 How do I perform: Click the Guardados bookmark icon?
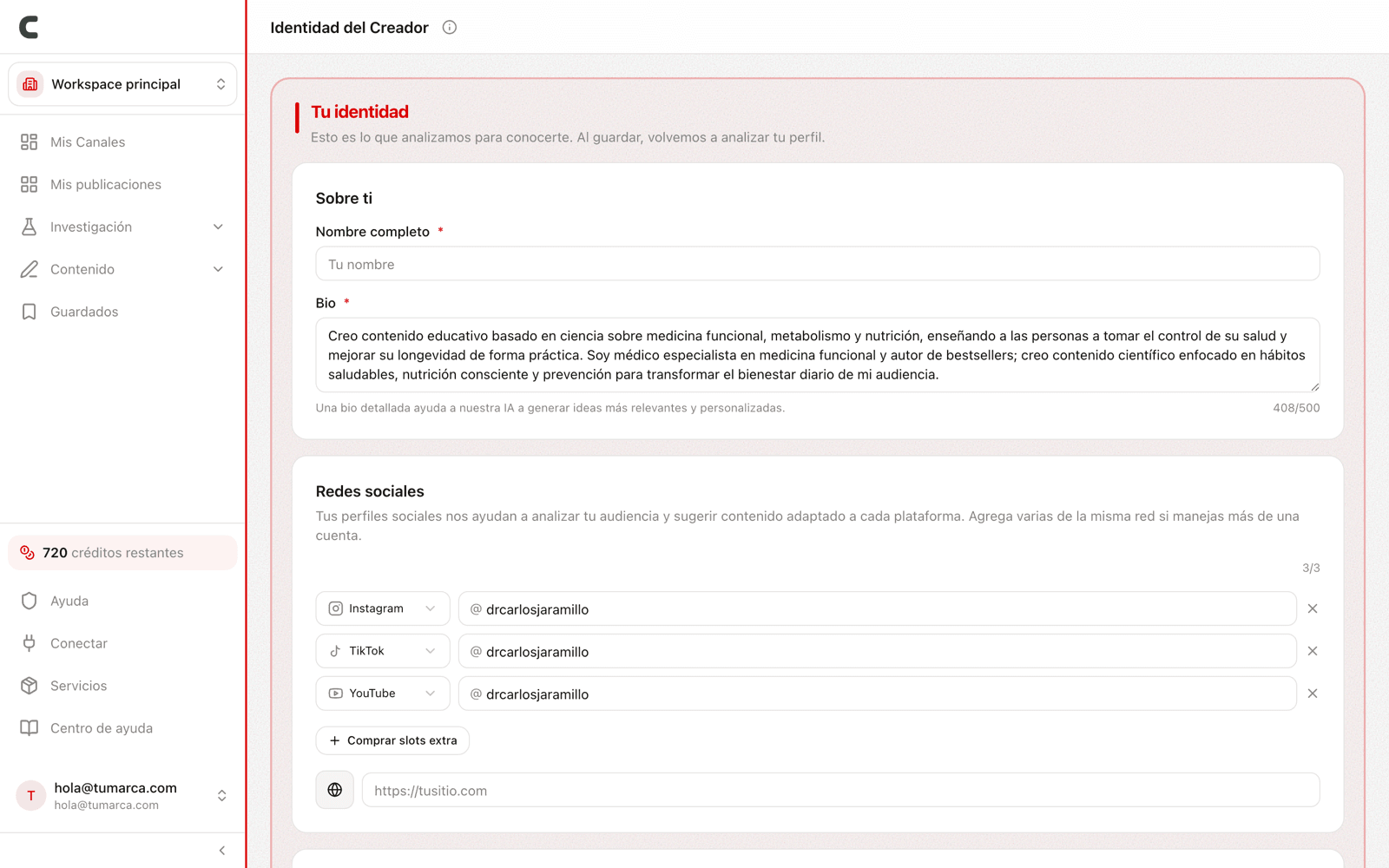click(x=30, y=312)
